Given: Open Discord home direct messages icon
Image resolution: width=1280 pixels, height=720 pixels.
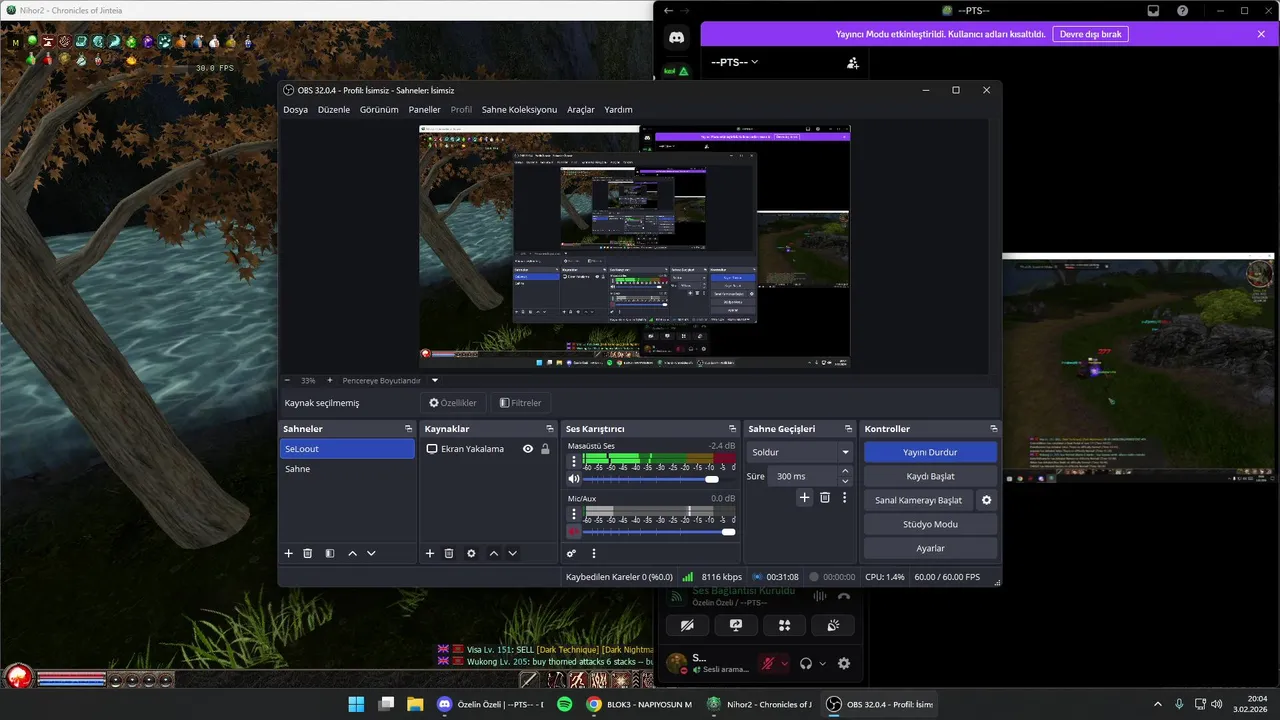Looking at the screenshot, I should tap(676, 38).
